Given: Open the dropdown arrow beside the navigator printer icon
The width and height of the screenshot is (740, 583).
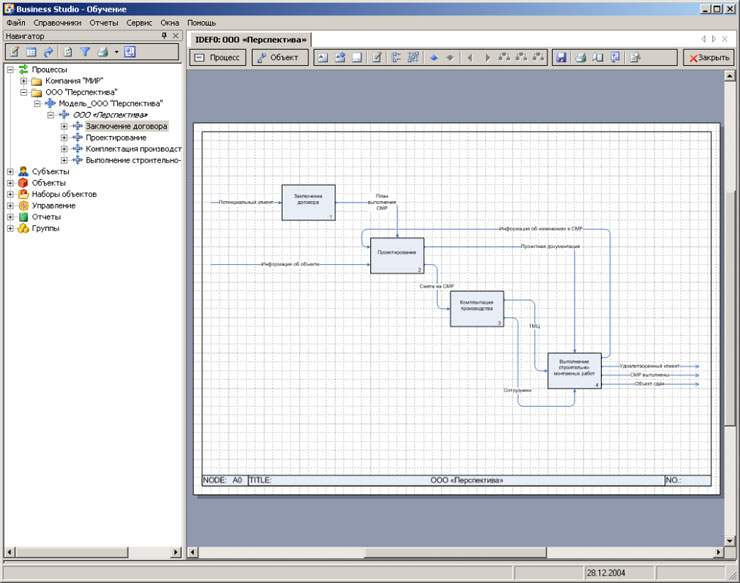Looking at the screenshot, I should point(116,52).
